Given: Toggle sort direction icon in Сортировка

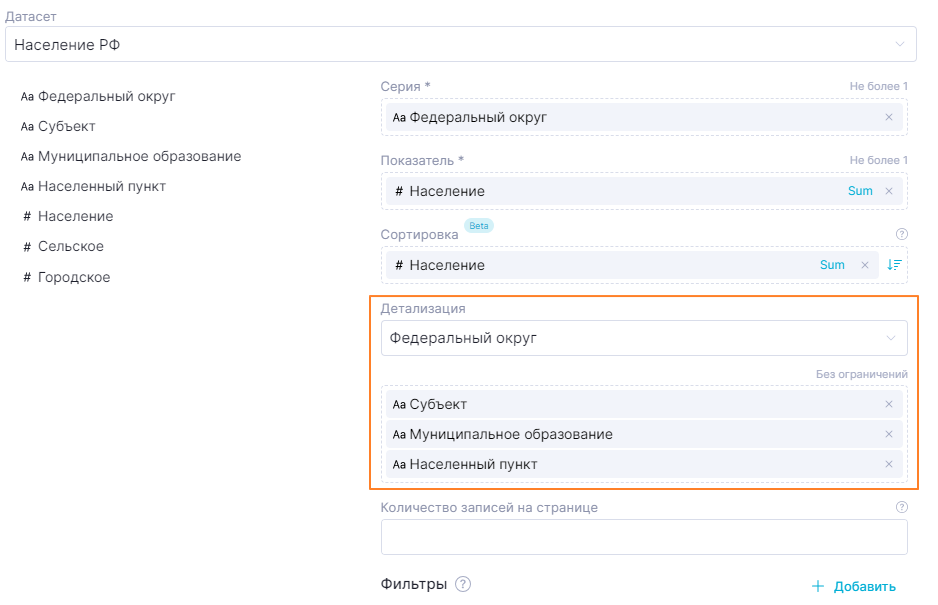Looking at the screenshot, I should click(894, 265).
